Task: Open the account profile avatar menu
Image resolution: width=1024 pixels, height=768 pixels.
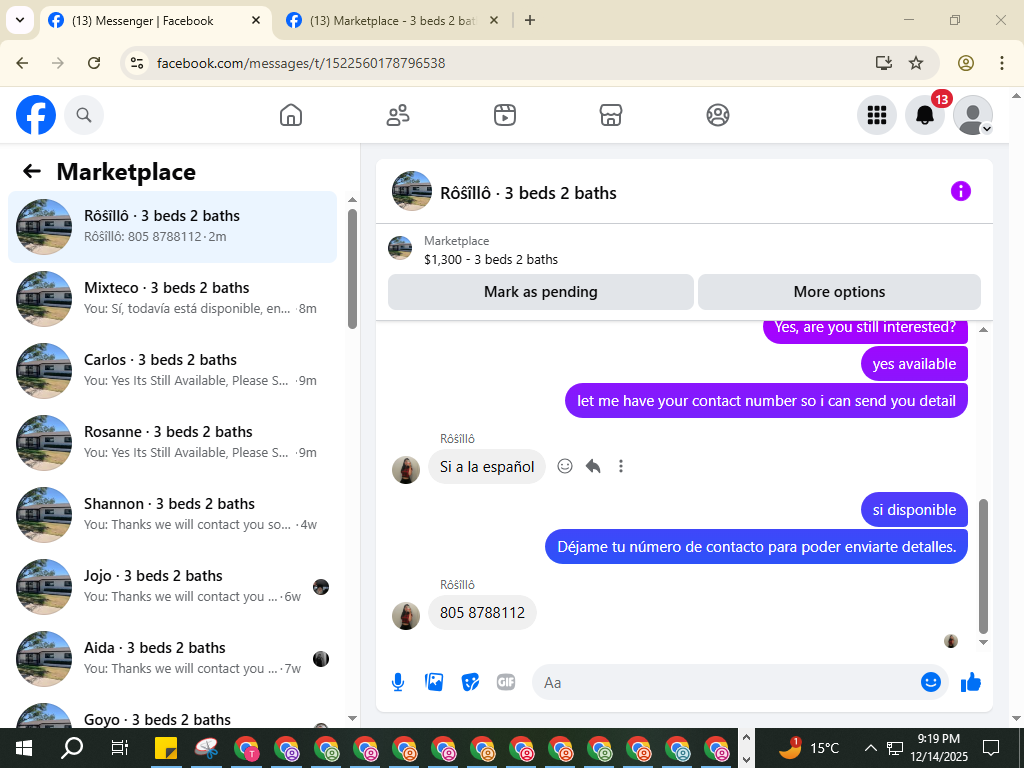Action: 972,115
